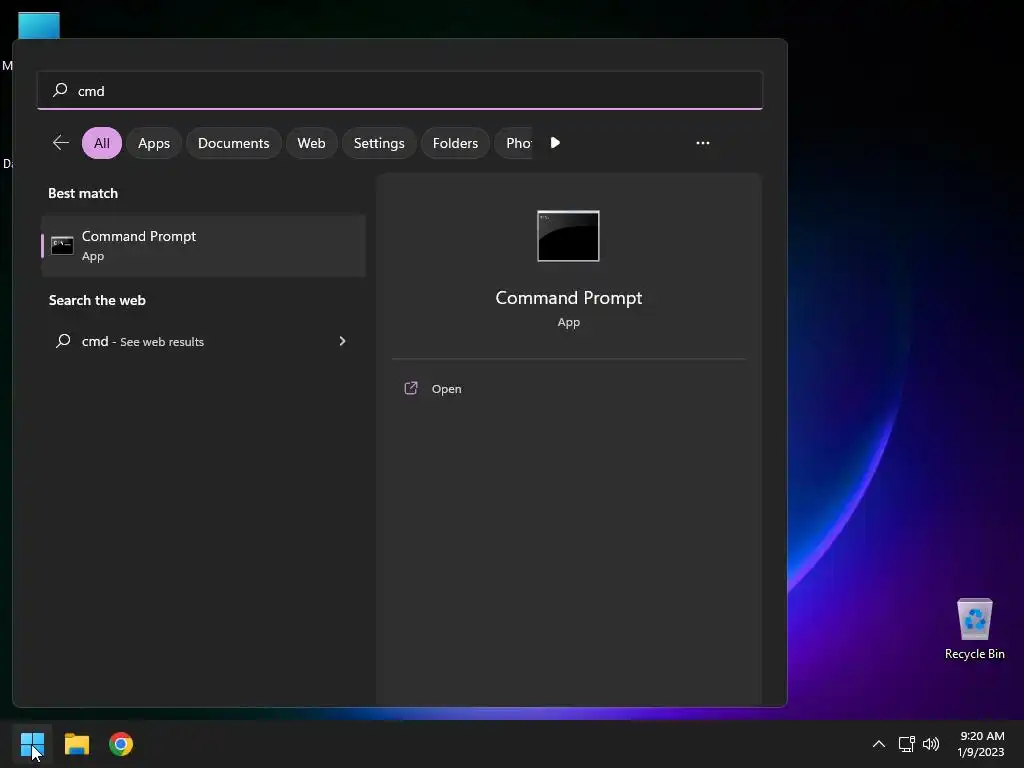The height and width of the screenshot is (768, 1024).
Task: Open the three-dot options menu
Action: tap(703, 142)
